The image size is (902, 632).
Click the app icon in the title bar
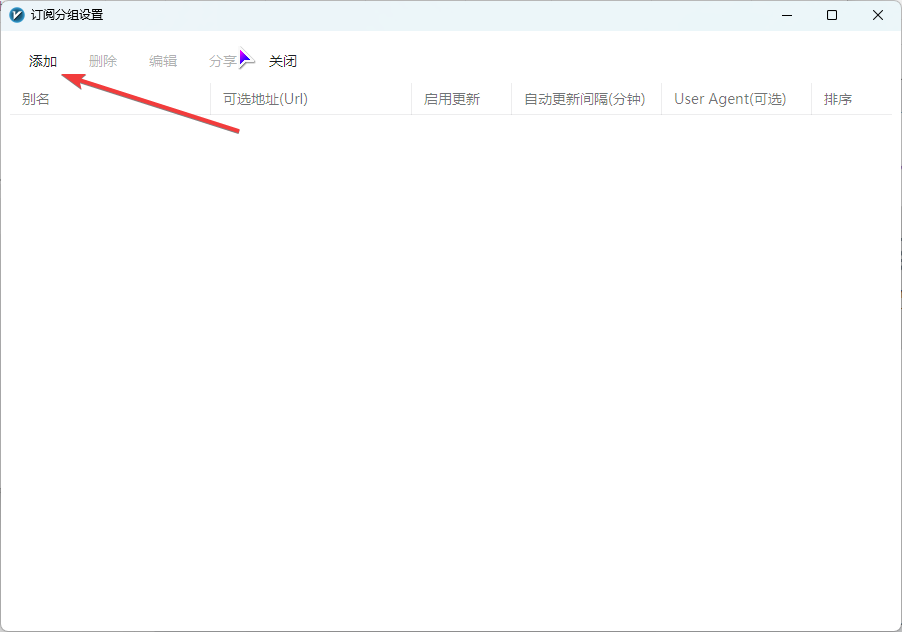14,15
